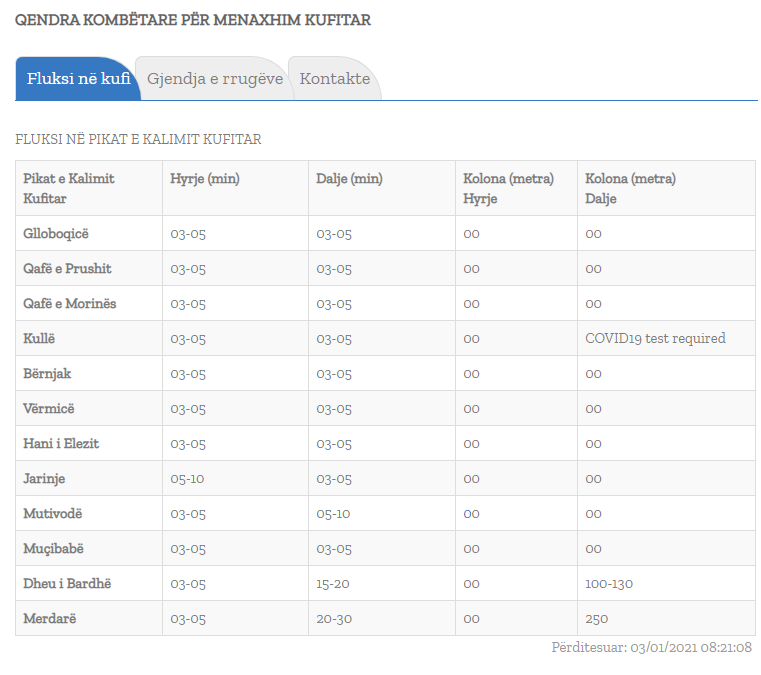Image resolution: width=761 pixels, height=675 pixels.
Task: Select the Merdarë row name
Action: click(50, 618)
